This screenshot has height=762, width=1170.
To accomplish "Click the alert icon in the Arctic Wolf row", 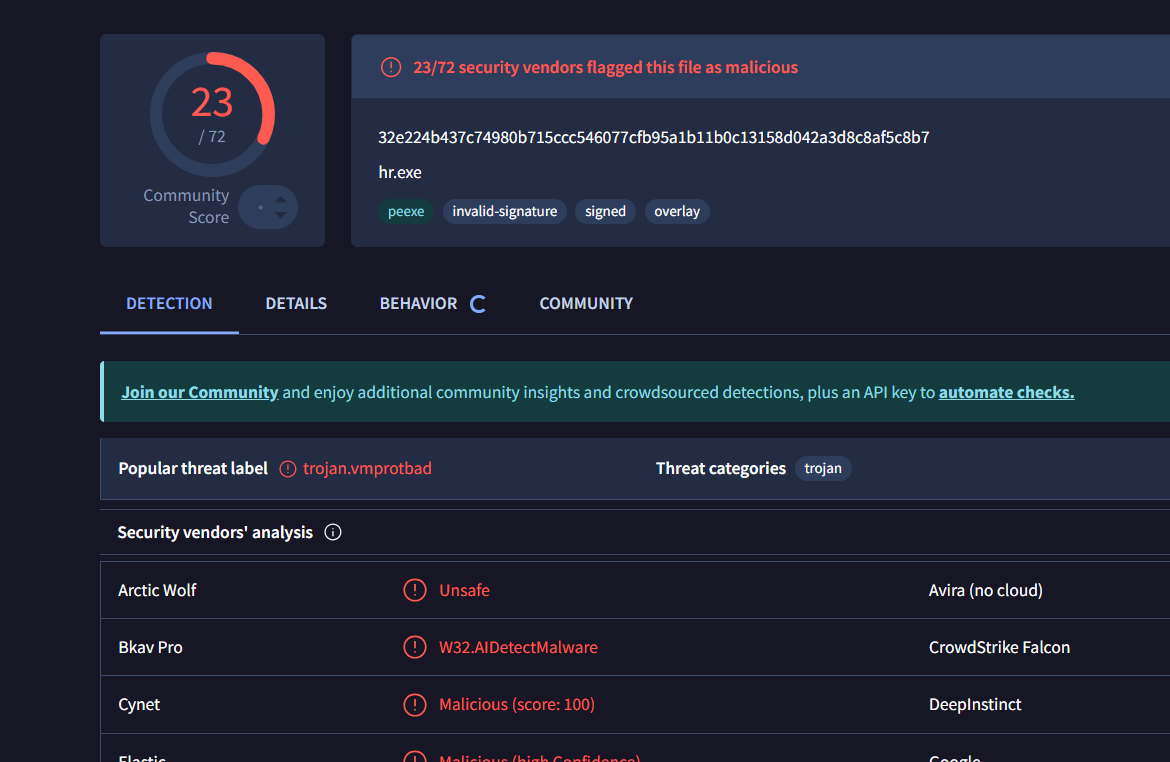I will coord(414,591).
